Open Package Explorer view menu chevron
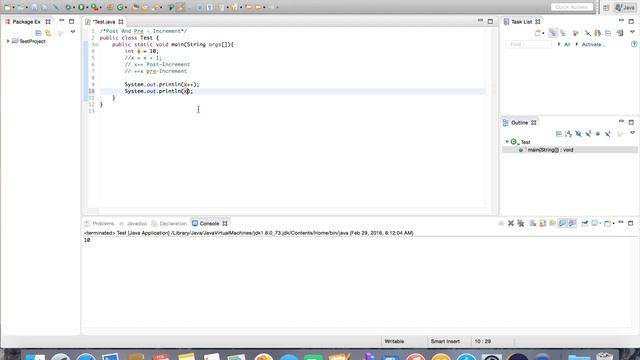Viewport: 640px width, 360px height. (x=73, y=32)
